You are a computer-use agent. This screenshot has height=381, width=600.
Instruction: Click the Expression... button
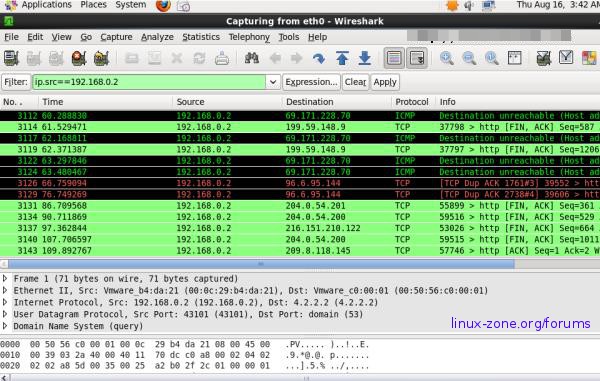(311, 82)
